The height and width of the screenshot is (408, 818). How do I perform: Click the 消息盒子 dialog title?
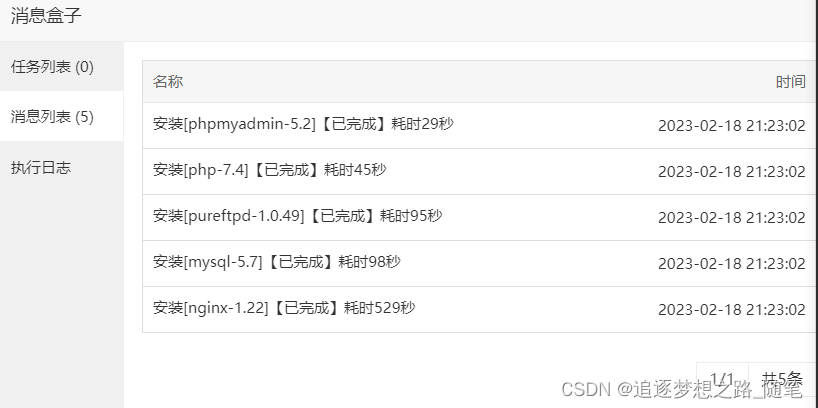click(46, 15)
